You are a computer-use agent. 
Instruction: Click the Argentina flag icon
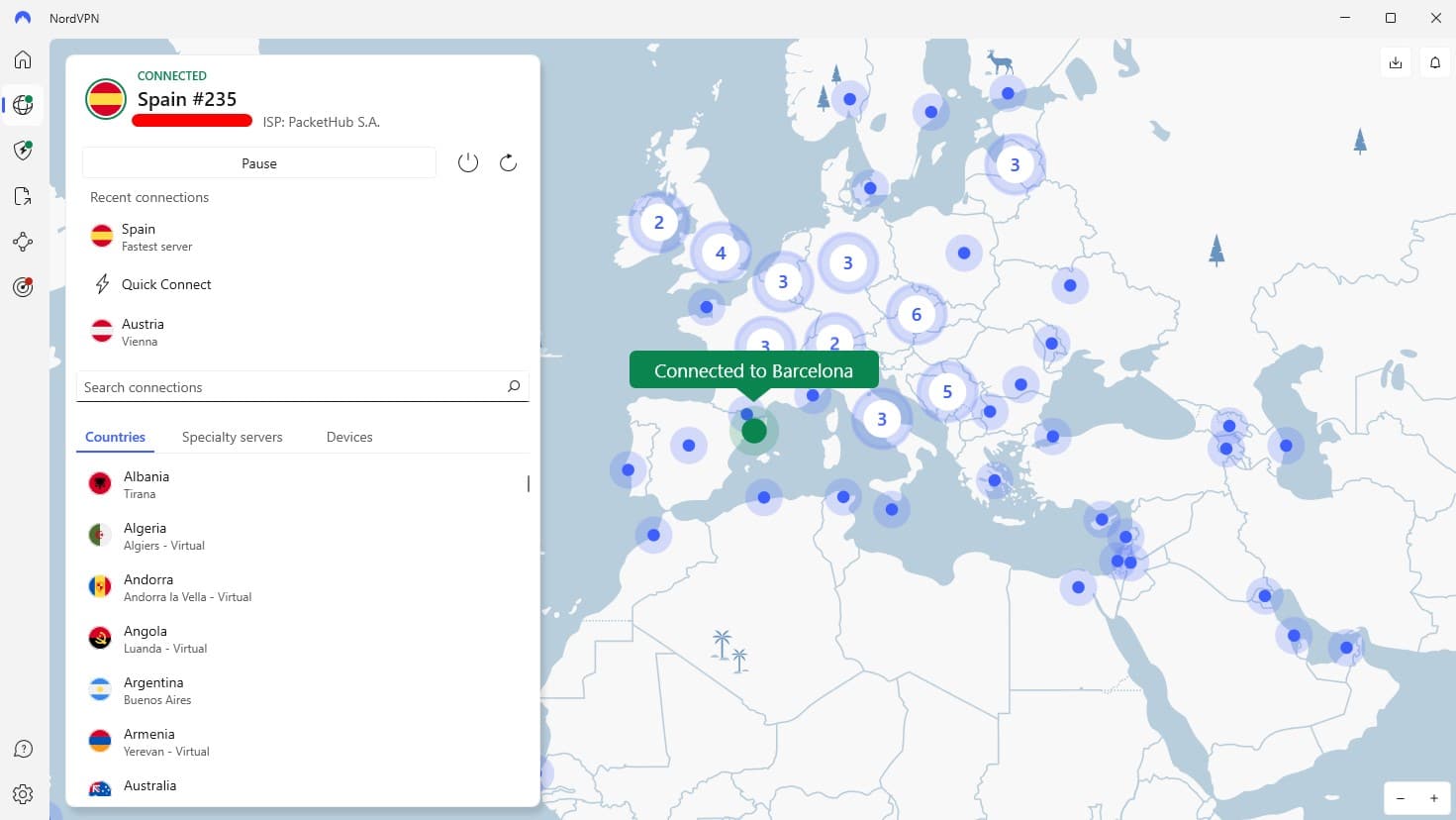pos(100,689)
